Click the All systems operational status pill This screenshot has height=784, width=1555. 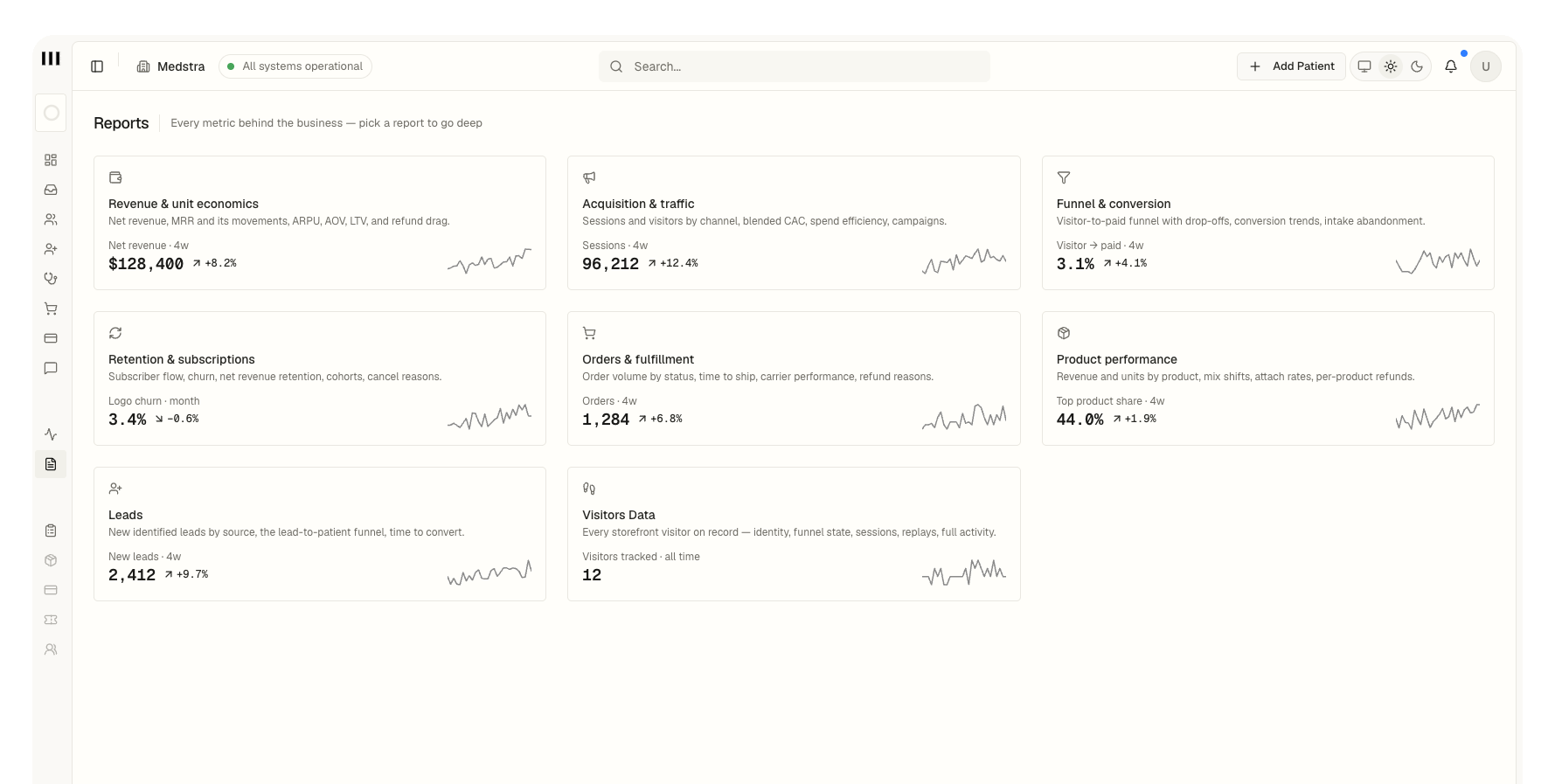(x=295, y=66)
